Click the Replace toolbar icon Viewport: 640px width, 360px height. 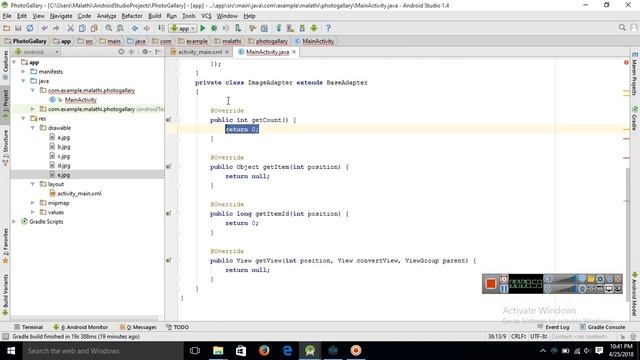coord(120,28)
